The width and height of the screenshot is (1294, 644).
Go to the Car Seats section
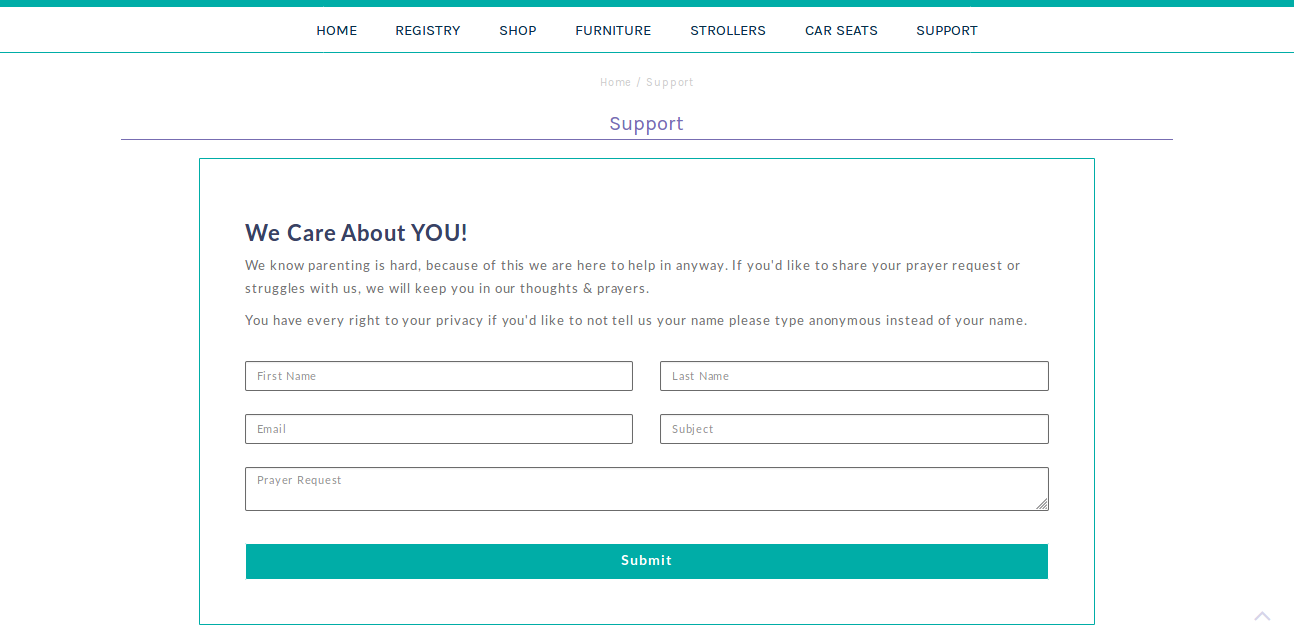841,30
